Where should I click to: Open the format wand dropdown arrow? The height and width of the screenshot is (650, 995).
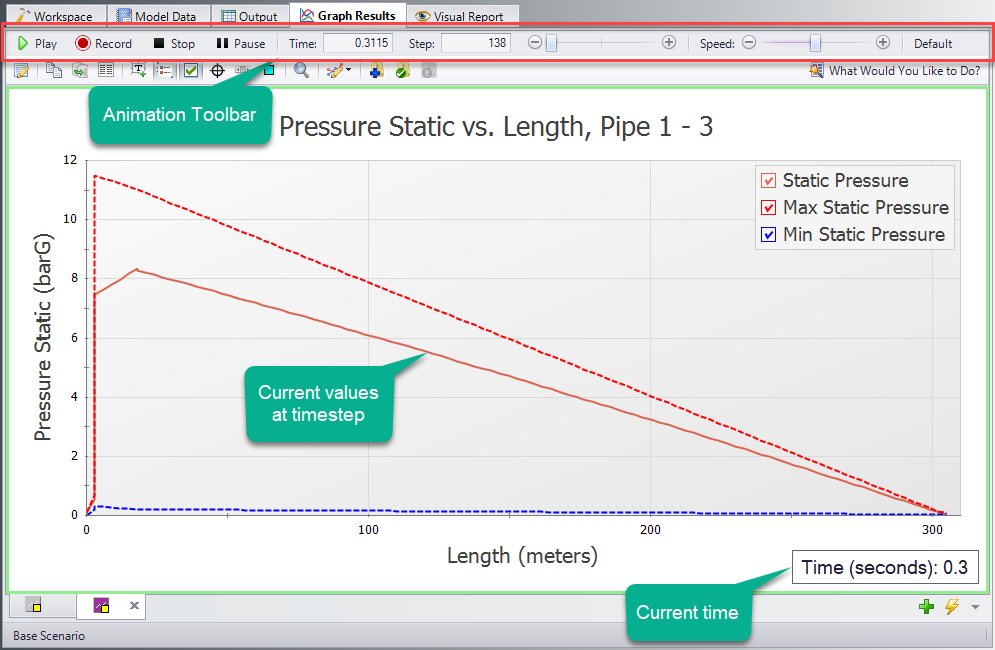tap(350, 70)
